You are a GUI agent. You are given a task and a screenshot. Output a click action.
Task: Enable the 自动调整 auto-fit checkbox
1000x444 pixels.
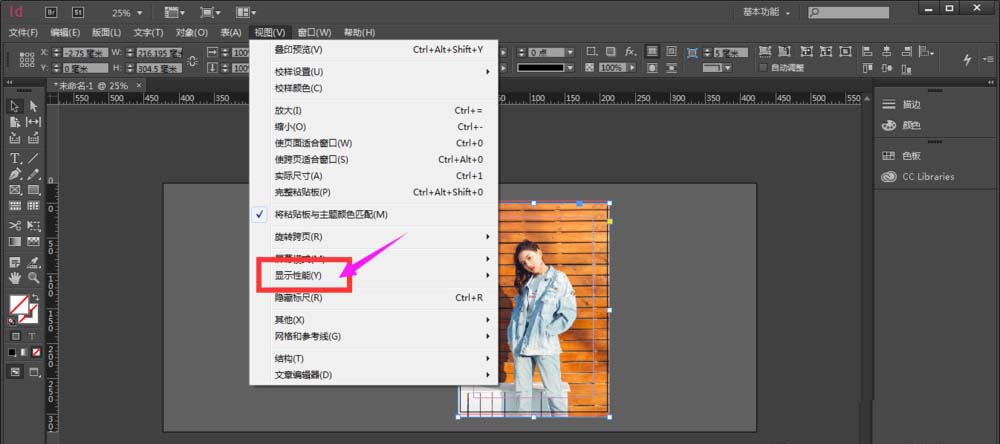point(763,68)
